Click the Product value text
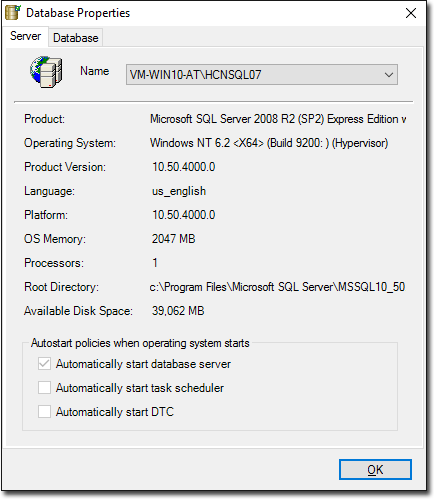 click(278, 119)
